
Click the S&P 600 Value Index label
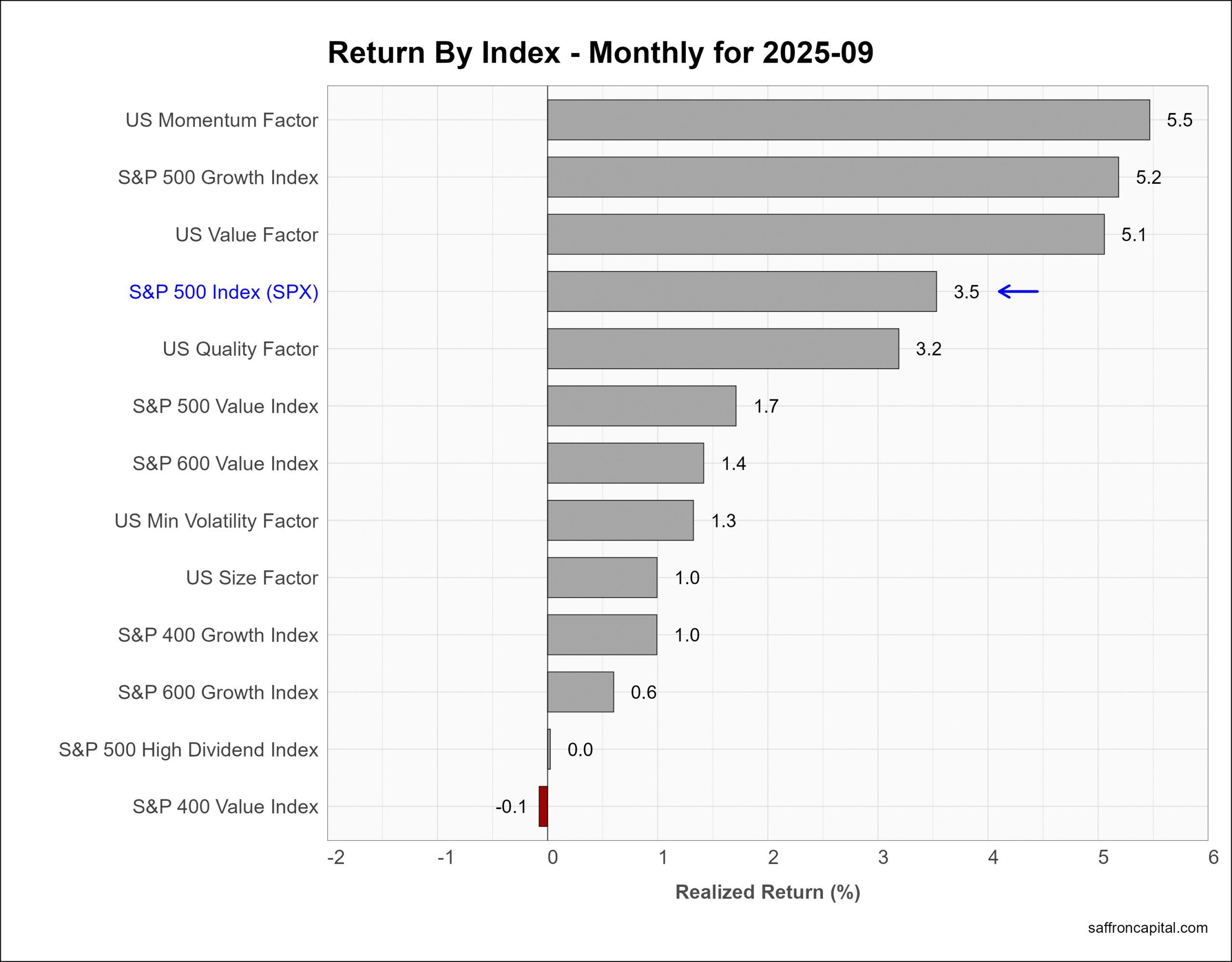[x=225, y=463]
